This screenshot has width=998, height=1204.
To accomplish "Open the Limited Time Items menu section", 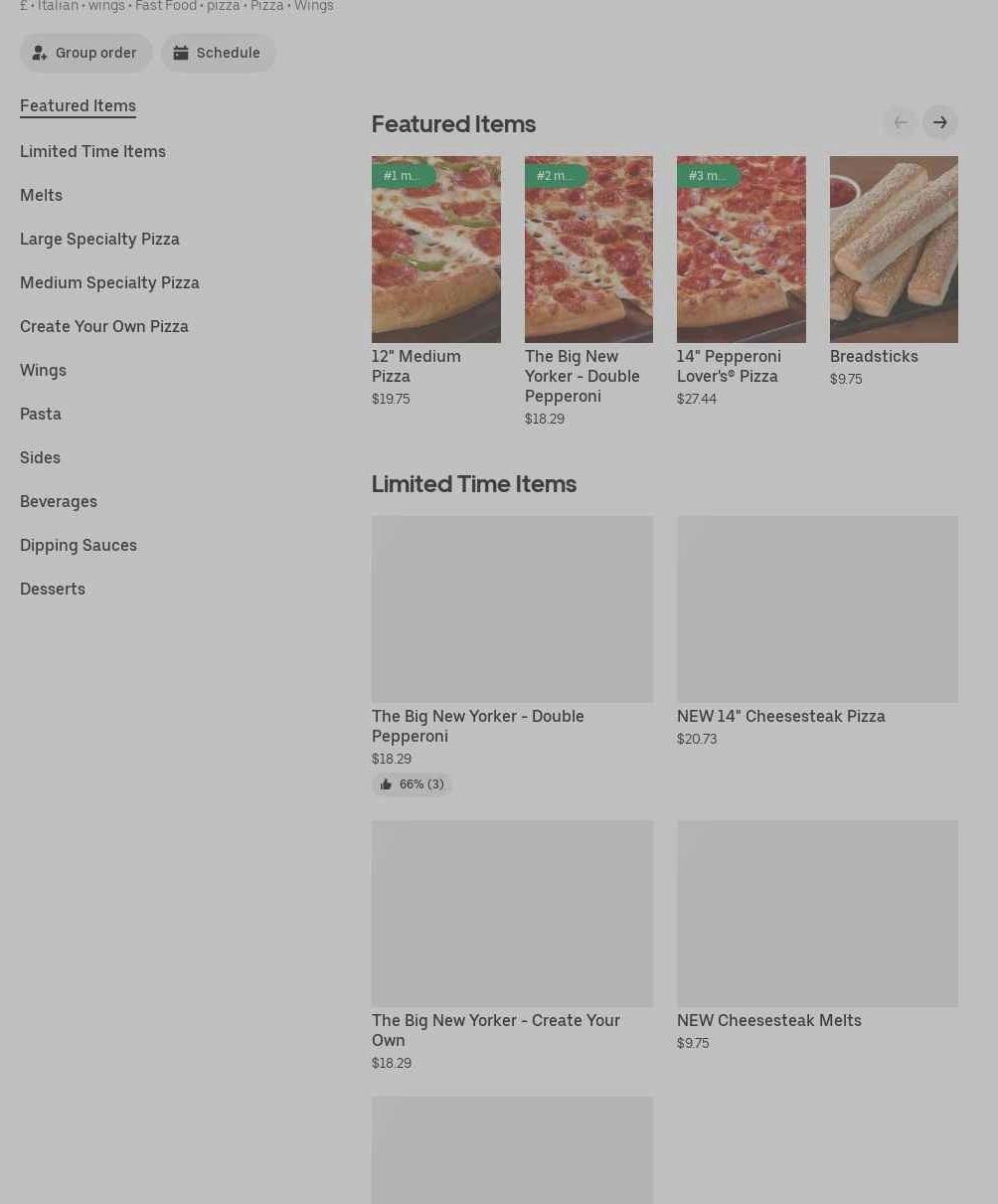I will coord(92,151).
